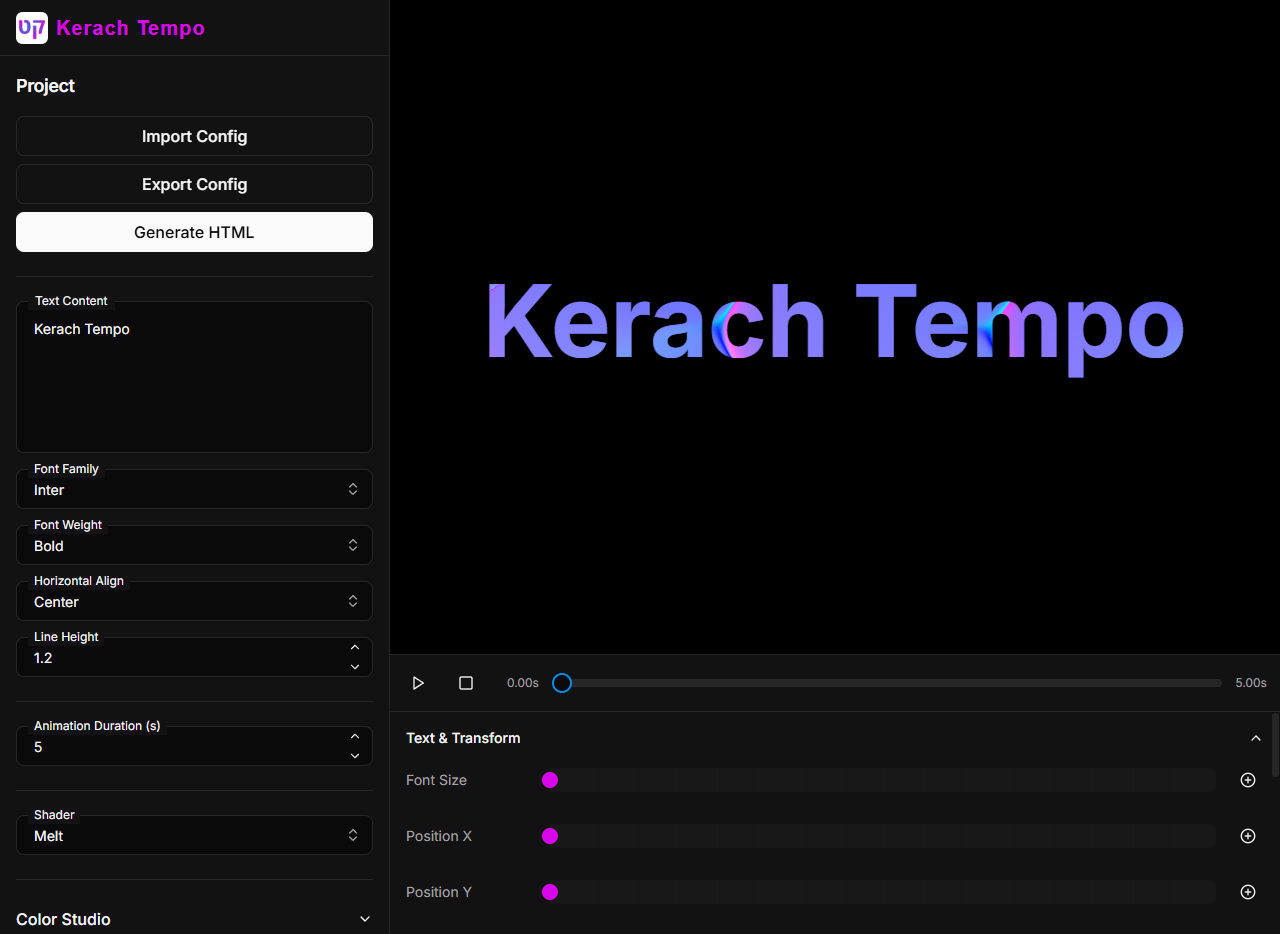
Task: Click the Kerach Tempo logo icon
Action: tap(32, 28)
